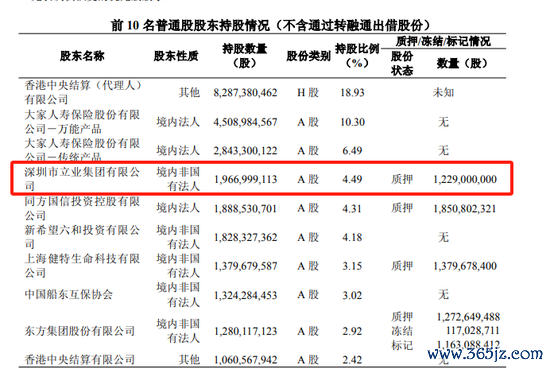Image resolution: width=550 pixels, height=369 pixels.
Task: Select share count 8,287,380,462
Action: pos(245,93)
